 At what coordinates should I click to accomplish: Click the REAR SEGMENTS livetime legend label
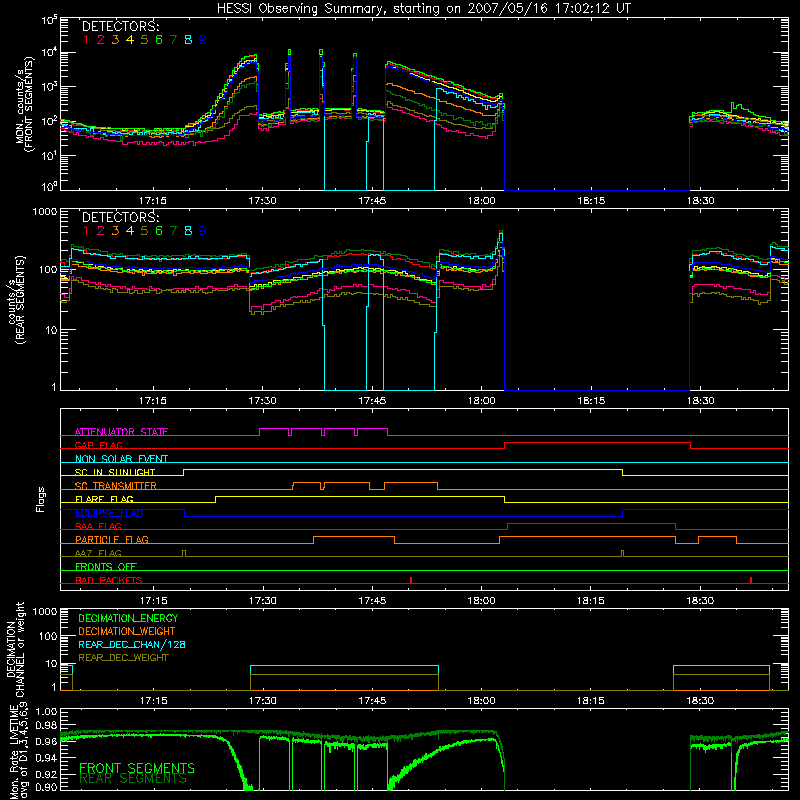pyautogui.click(x=133, y=779)
